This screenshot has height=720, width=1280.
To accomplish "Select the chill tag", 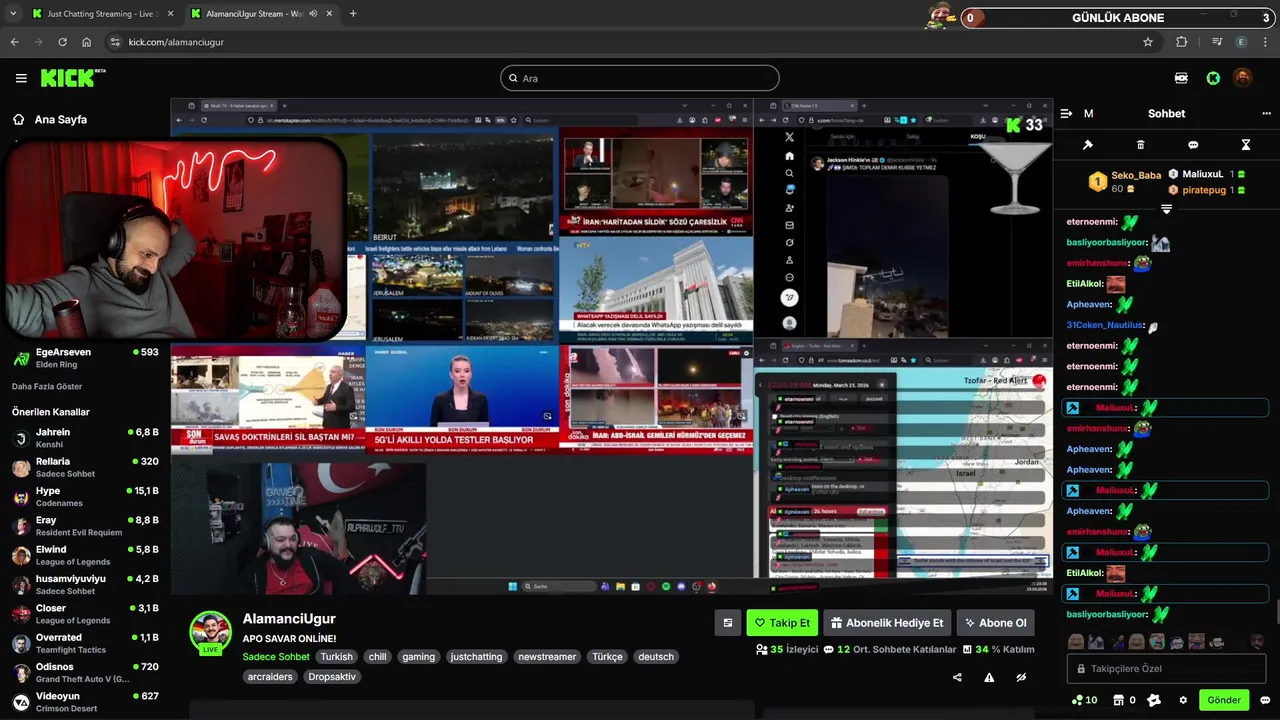I will tap(377, 657).
